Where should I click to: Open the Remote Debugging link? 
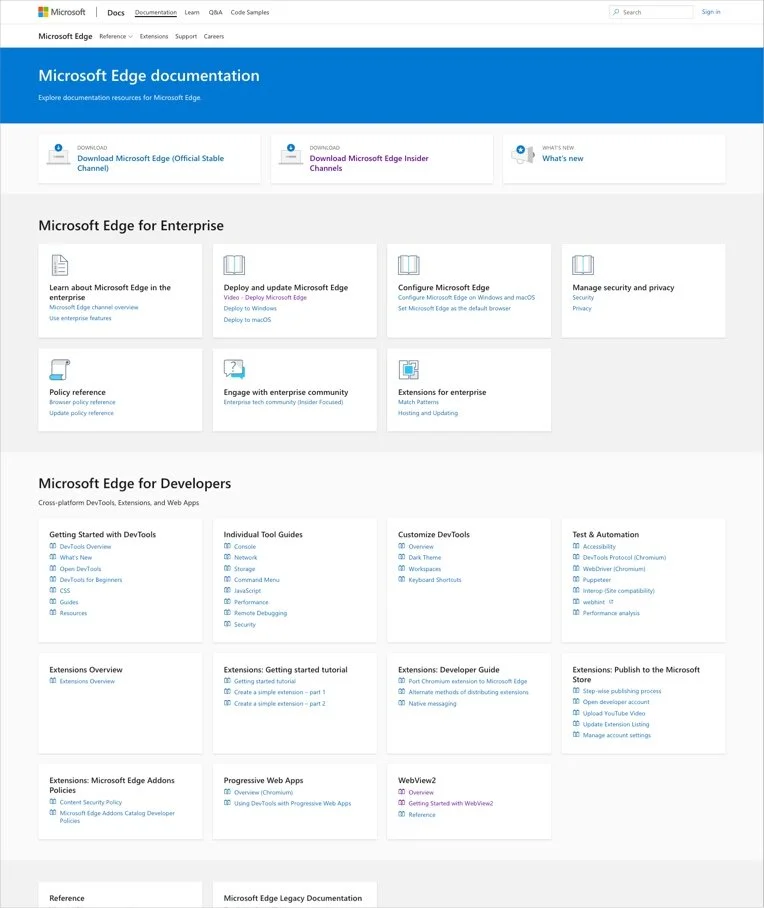pos(261,613)
